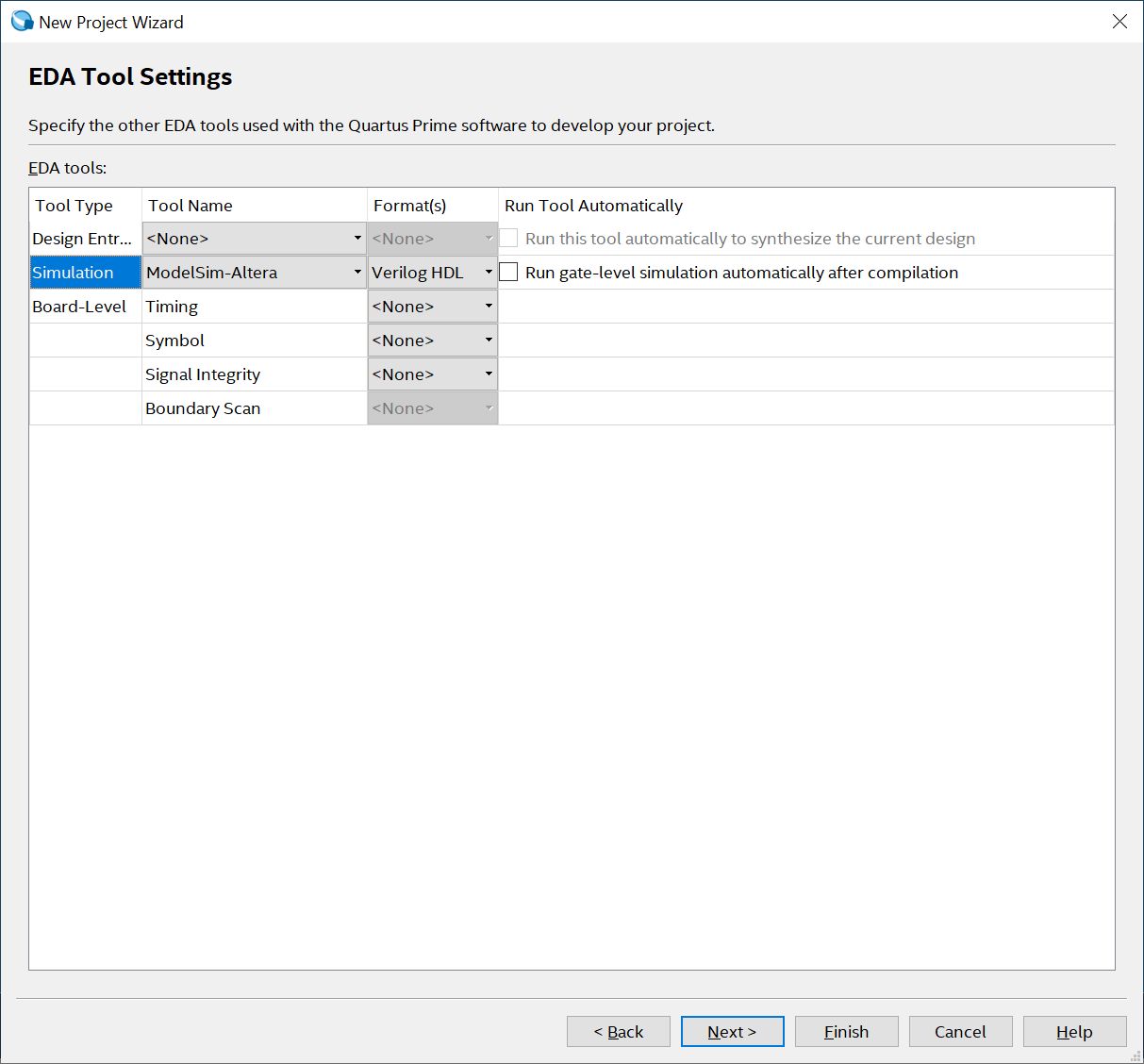
Task: Close the New Project Wizard window
Action: tap(1119, 21)
